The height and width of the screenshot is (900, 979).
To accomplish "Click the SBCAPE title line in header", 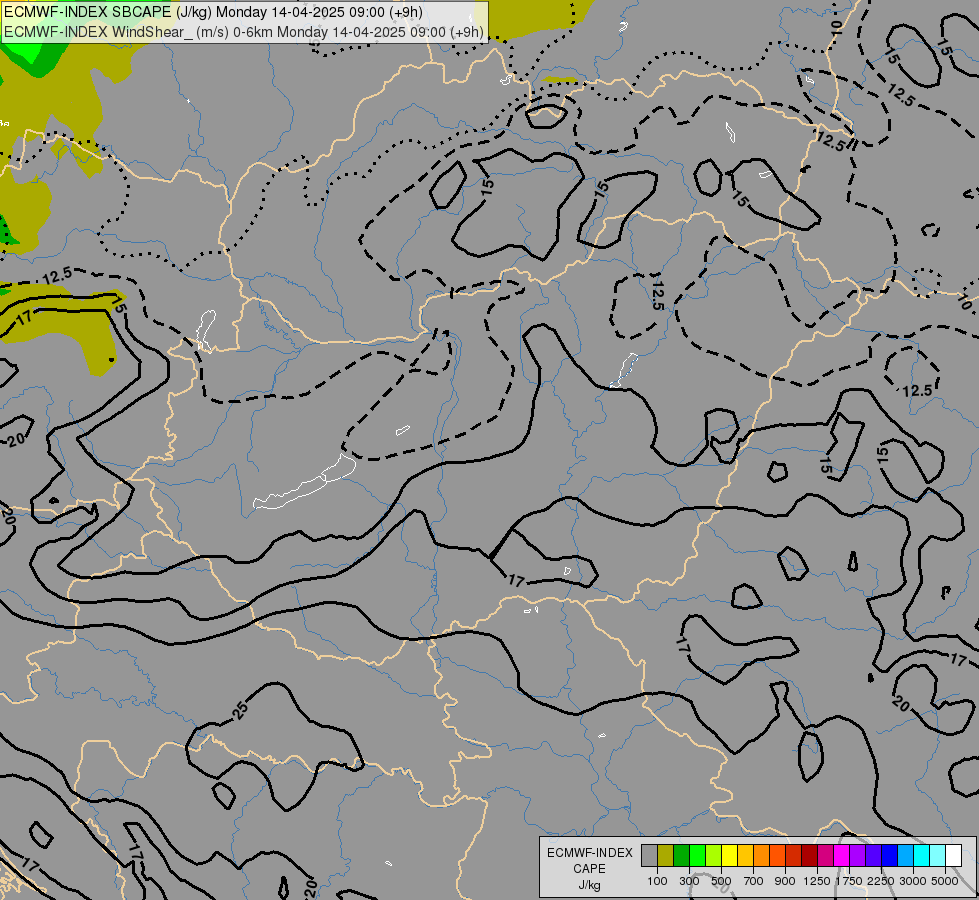I will 213,12.
